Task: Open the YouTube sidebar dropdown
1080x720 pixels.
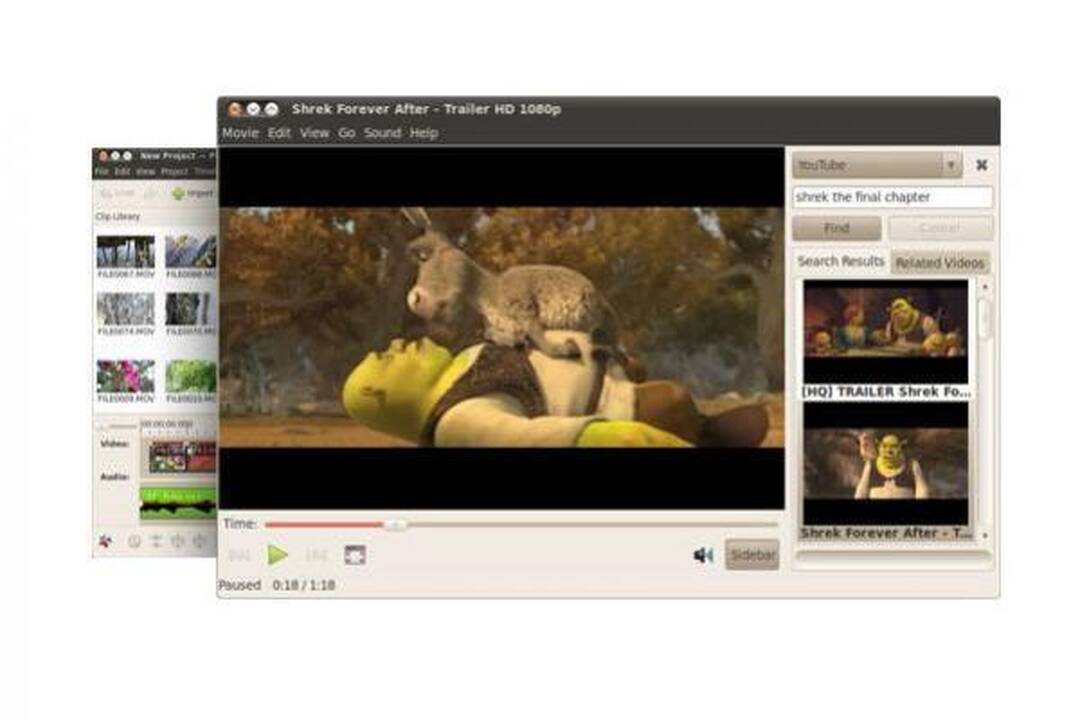Action: coord(877,165)
